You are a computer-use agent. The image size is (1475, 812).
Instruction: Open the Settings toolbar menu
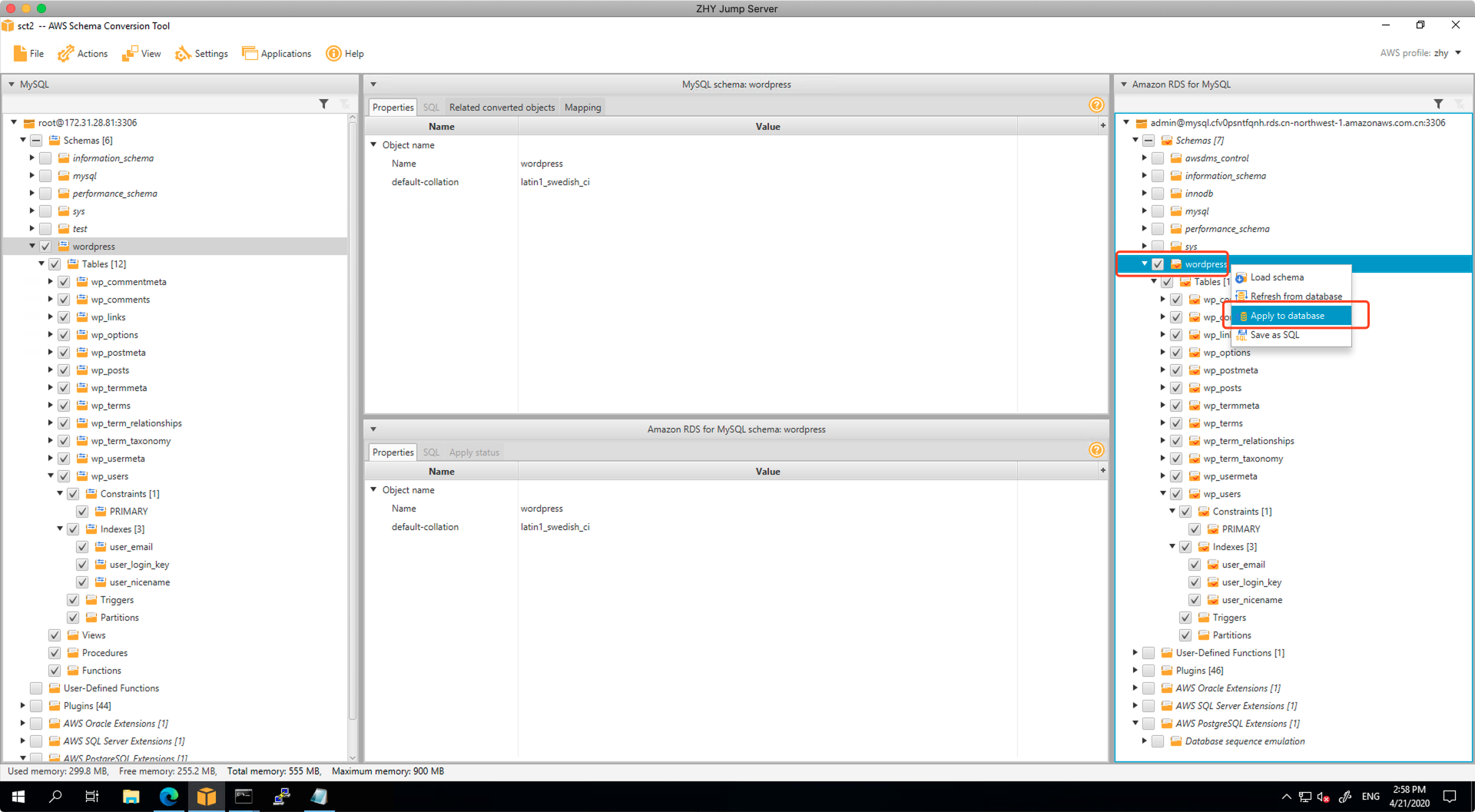pyautogui.click(x=201, y=54)
